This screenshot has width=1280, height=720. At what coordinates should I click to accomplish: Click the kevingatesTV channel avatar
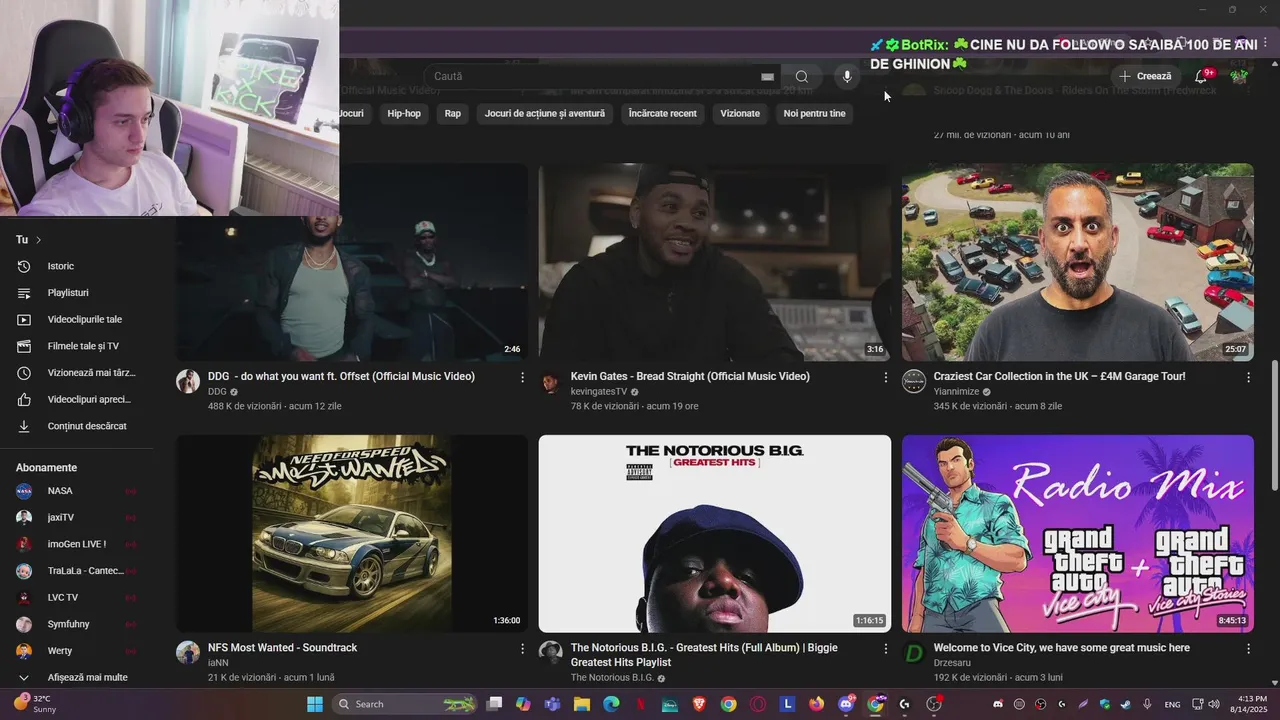pyautogui.click(x=551, y=381)
